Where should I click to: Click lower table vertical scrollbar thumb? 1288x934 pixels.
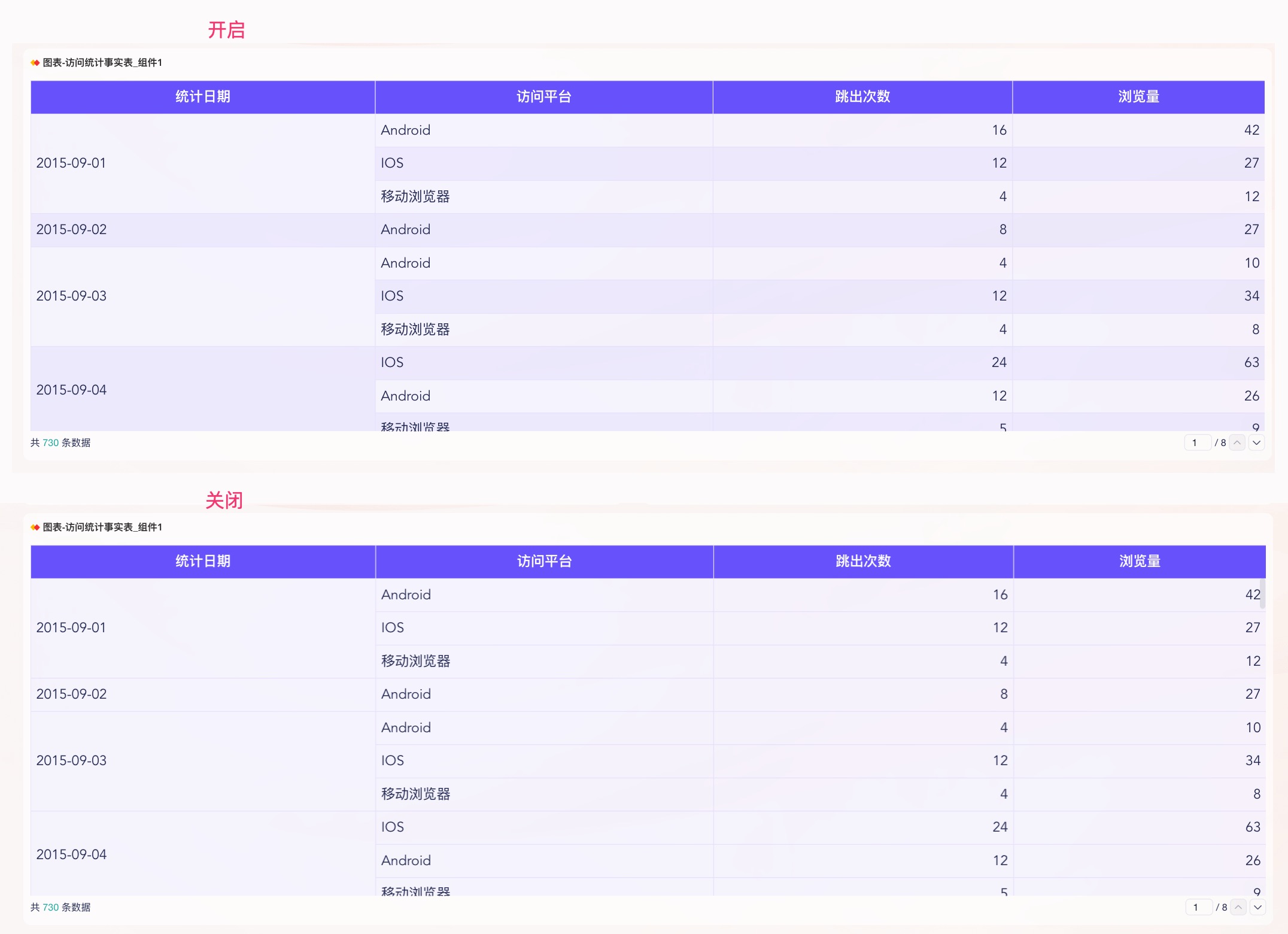1263,593
